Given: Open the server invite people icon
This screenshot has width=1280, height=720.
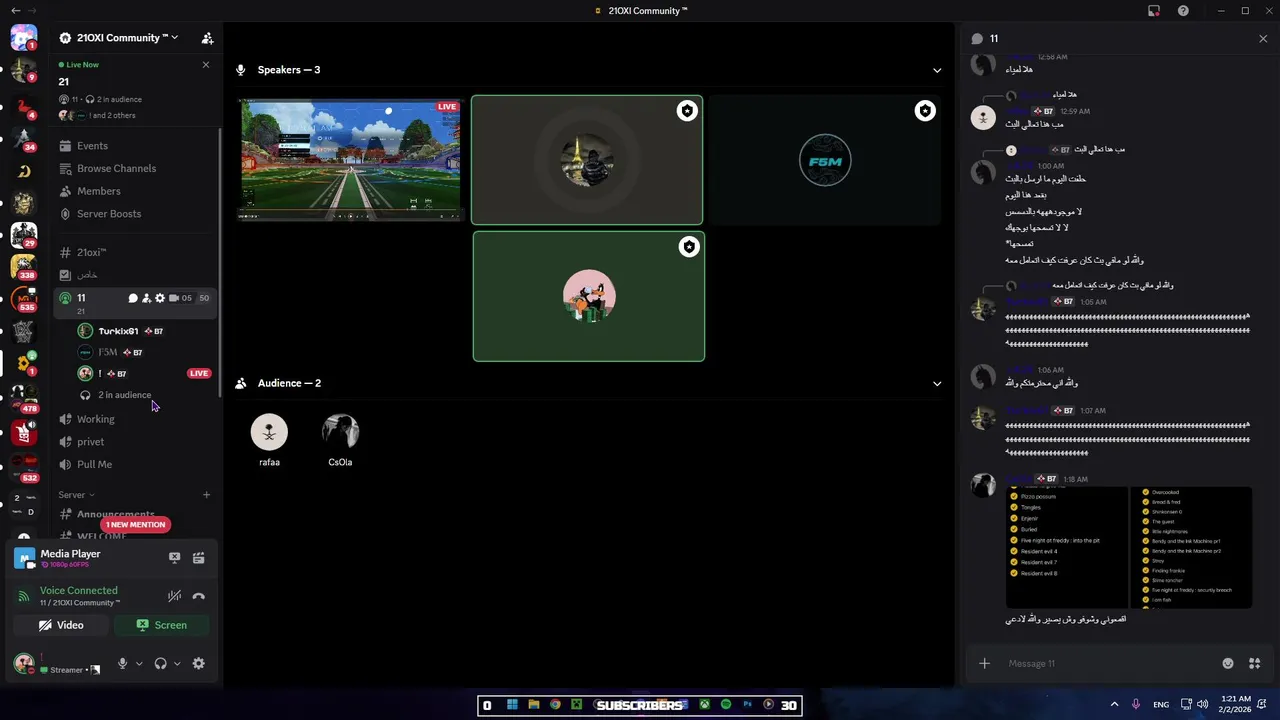Looking at the screenshot, I should 207,38.
